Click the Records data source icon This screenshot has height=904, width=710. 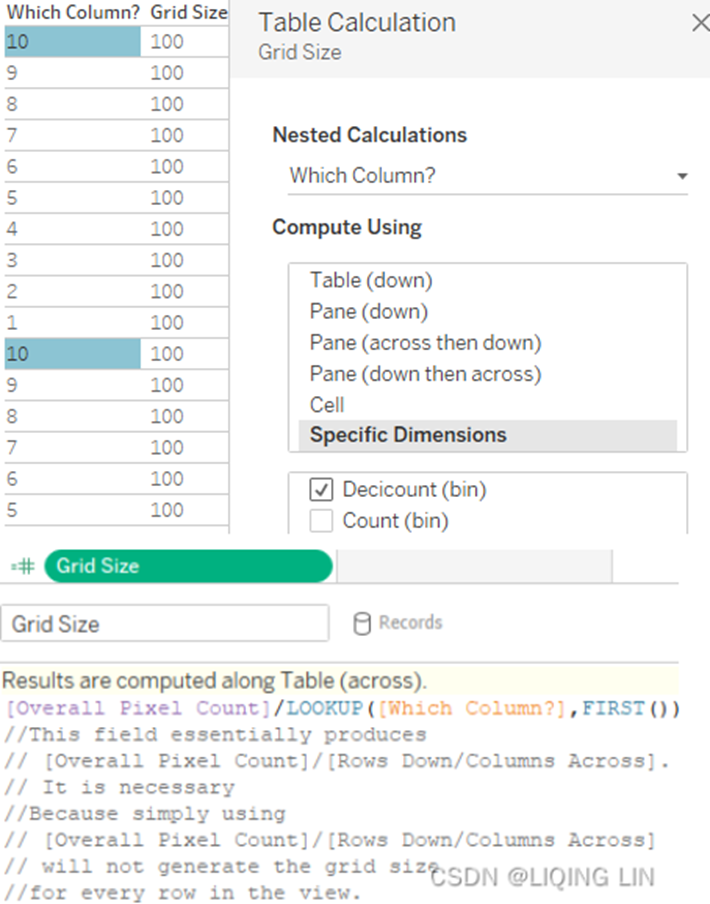click(361, 623)
